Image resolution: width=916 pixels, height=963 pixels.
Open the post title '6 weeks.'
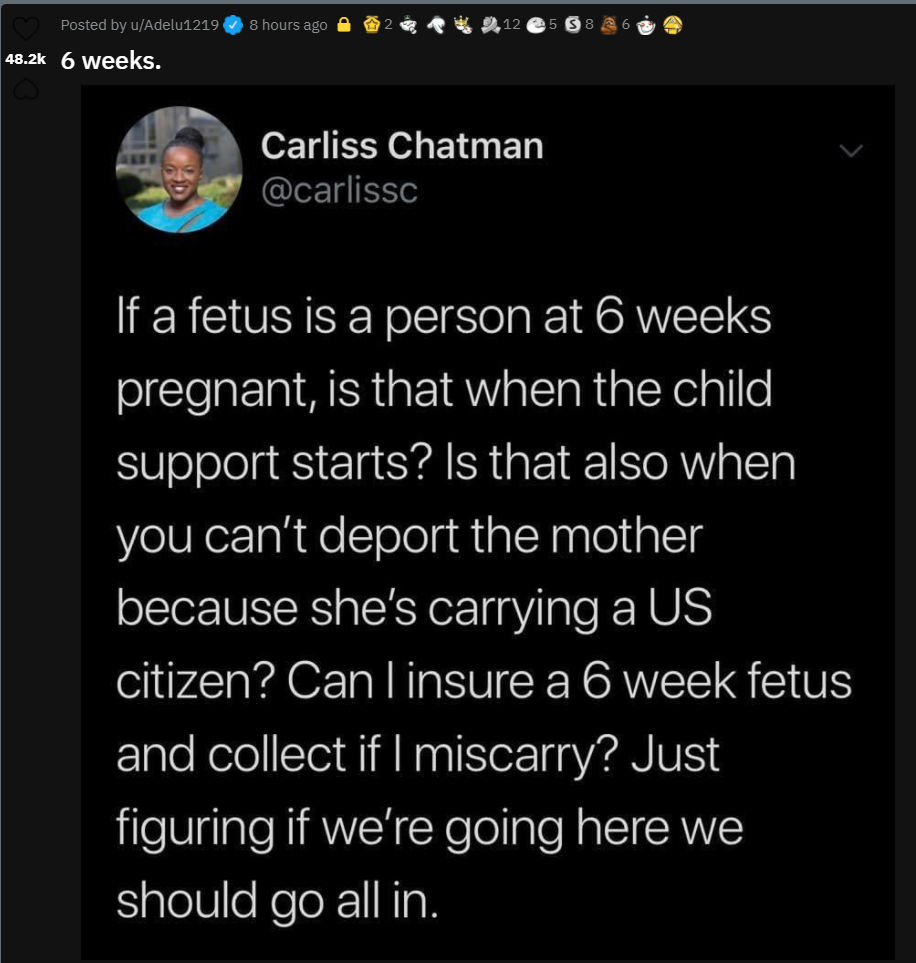tap(111, 60)
